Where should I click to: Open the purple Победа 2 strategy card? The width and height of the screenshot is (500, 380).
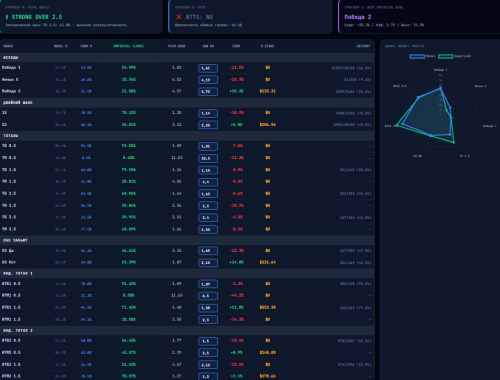419,17
